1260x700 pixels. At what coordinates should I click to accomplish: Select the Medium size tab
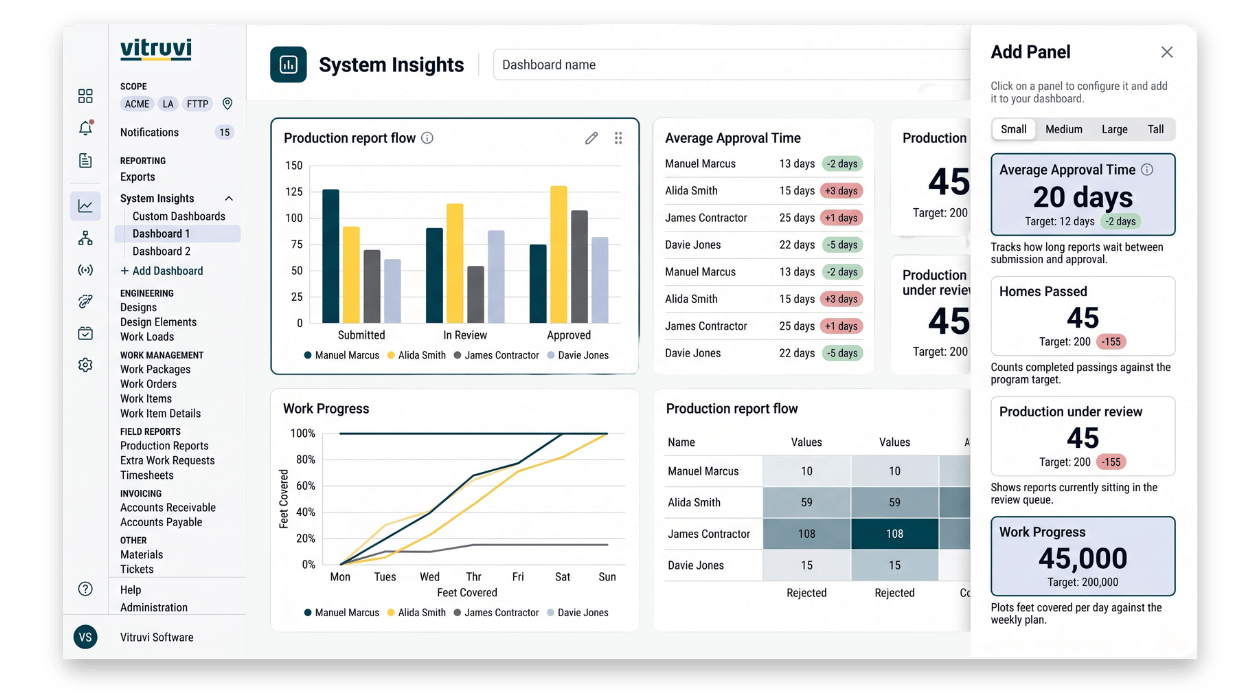click(x=1064, y=129)
